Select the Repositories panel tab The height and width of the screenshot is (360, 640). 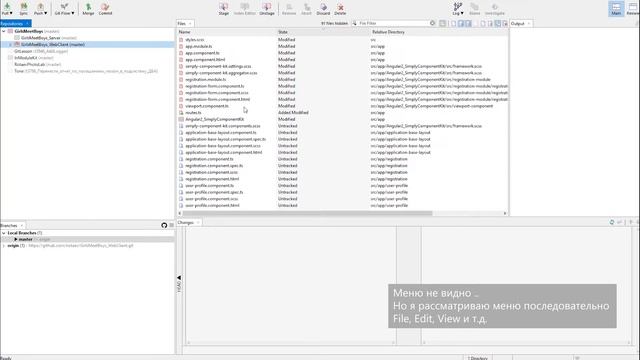[x=15, y=24]
